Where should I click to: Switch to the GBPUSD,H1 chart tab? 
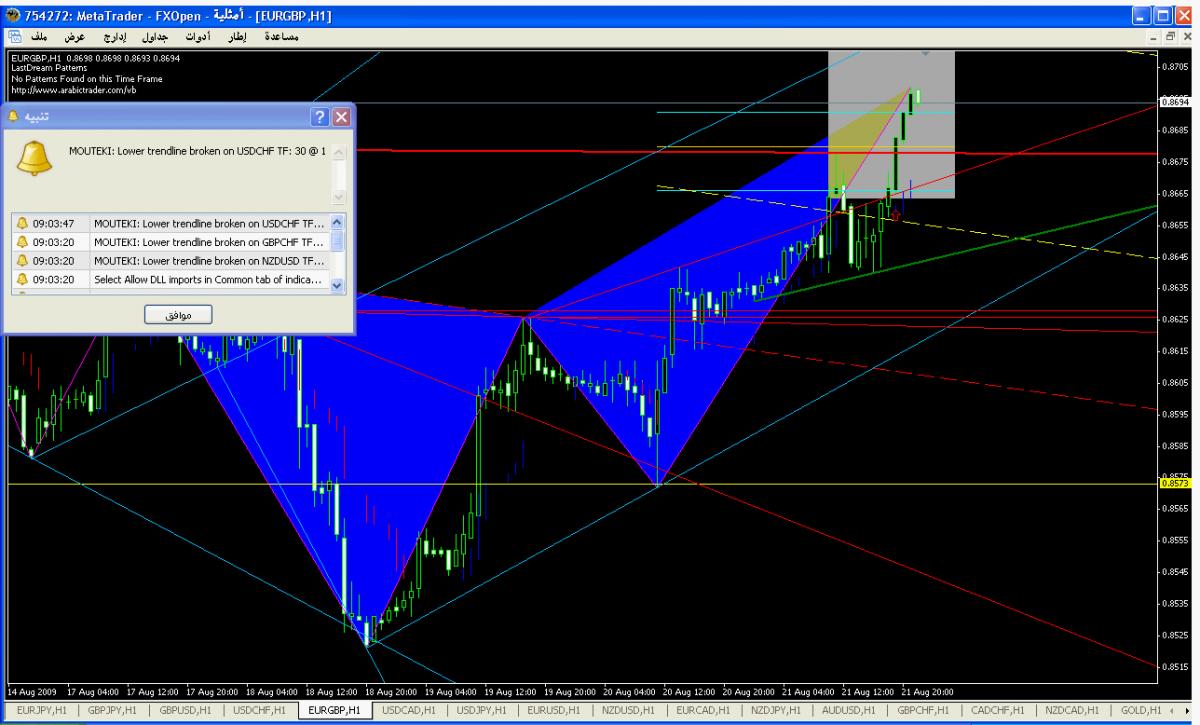[x=187, y=710]
